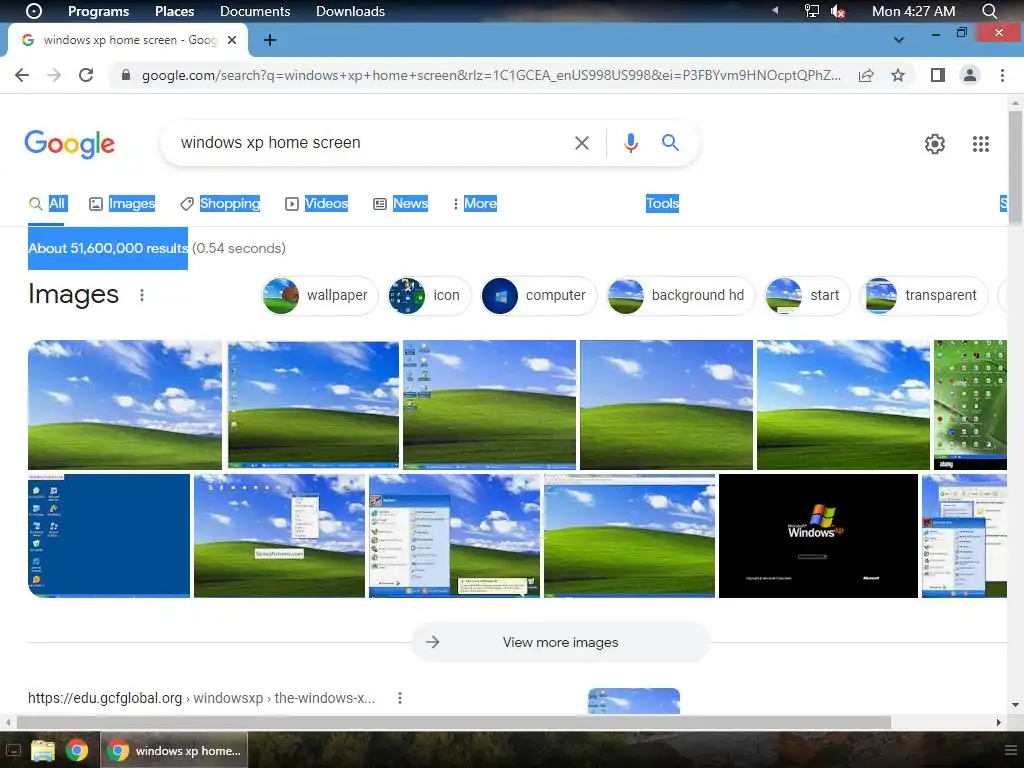Bookmark this page with the star icon
This screenshot has height=768, width=1024.
(x=898, y=75)
